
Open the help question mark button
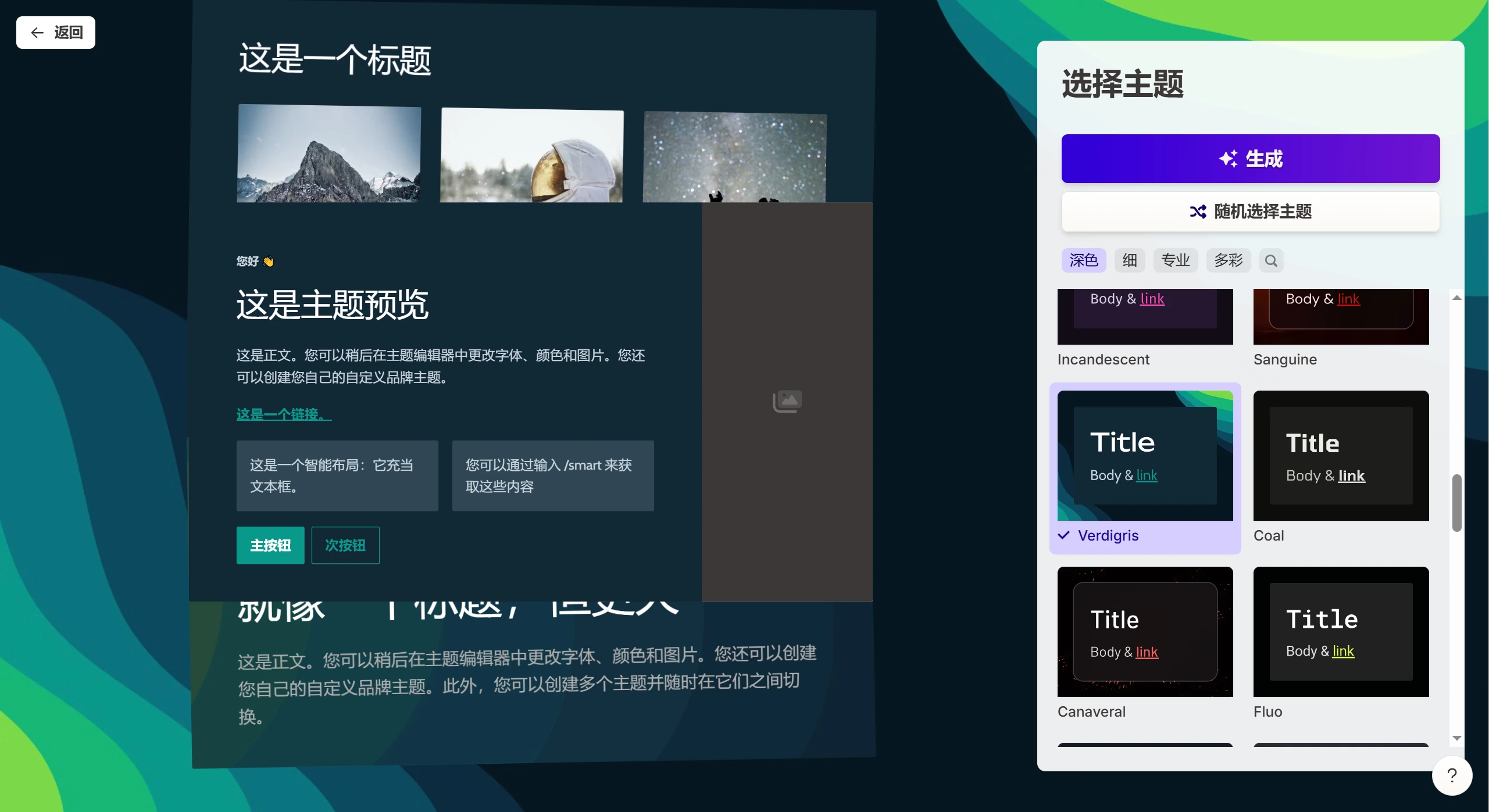pos(1452,775)
